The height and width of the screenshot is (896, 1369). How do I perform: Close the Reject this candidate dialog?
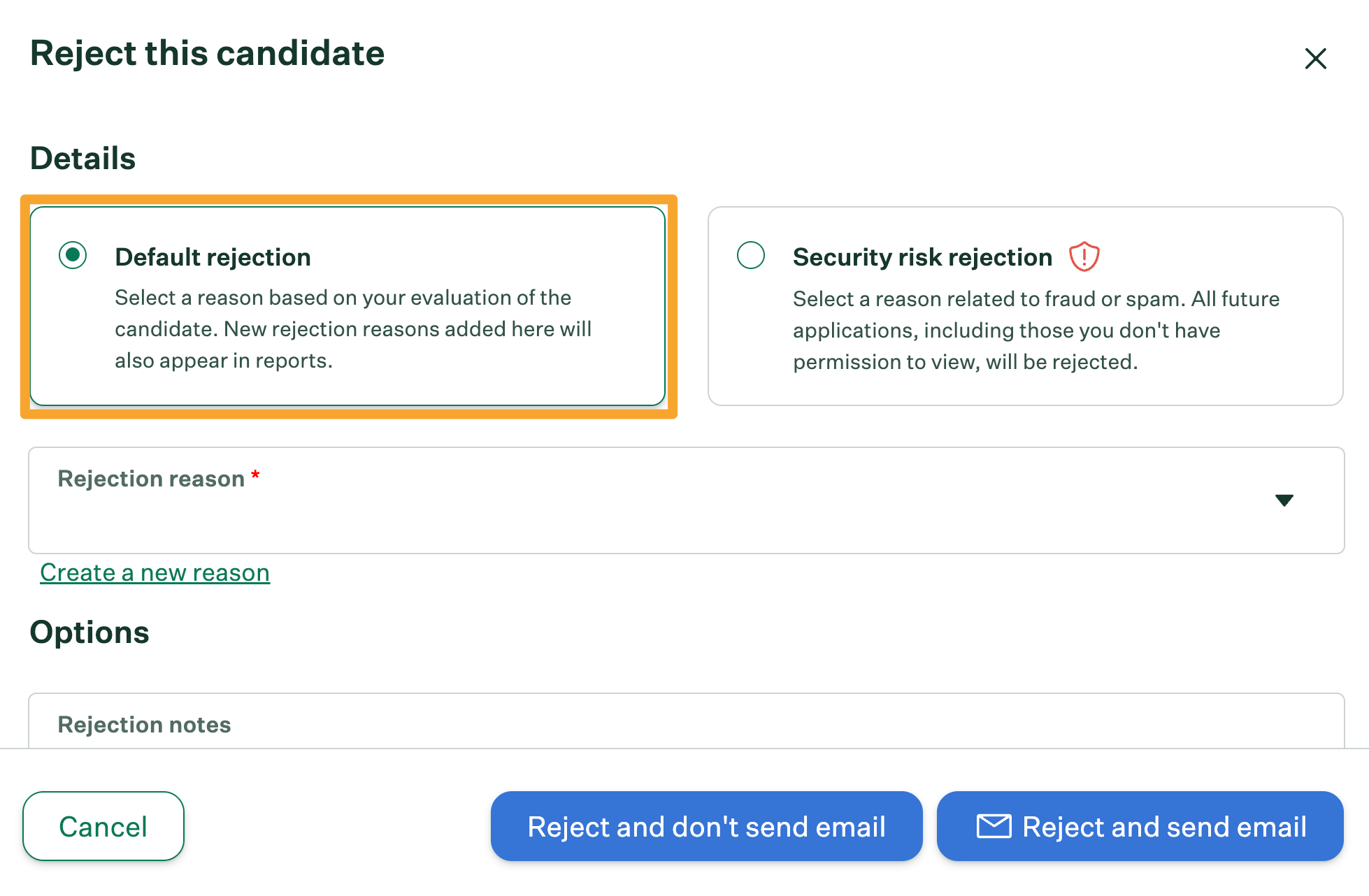[x=1315, y=59]
